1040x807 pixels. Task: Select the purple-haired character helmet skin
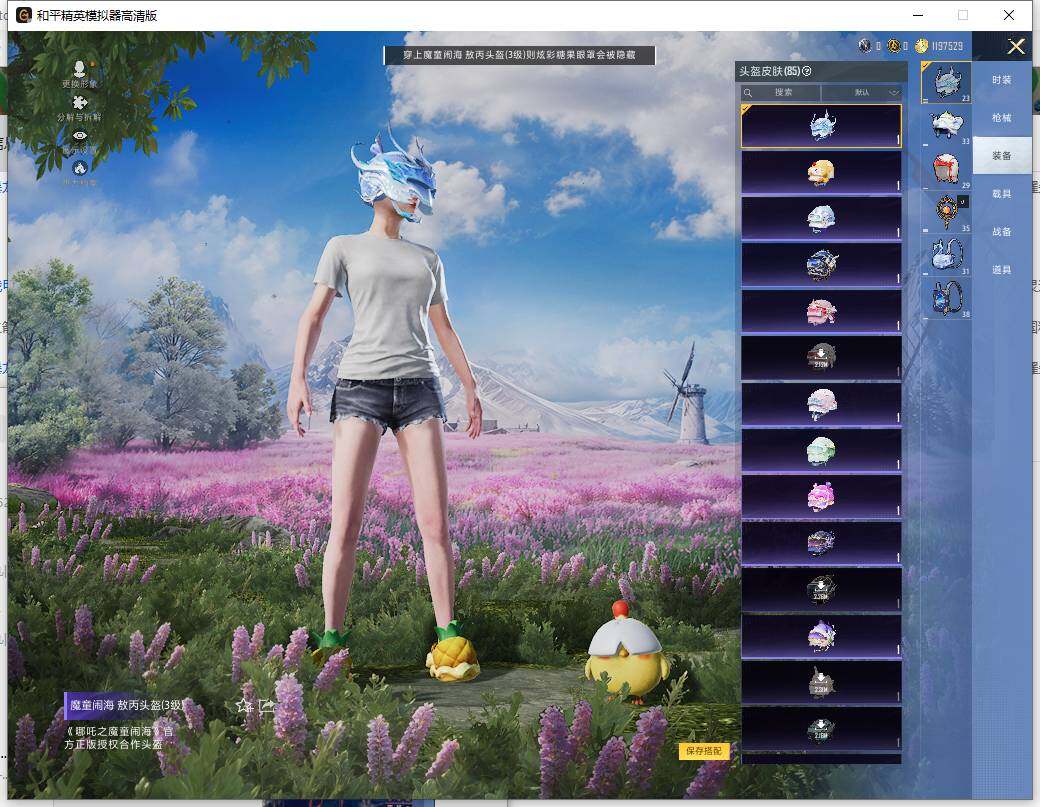point(821,636)
